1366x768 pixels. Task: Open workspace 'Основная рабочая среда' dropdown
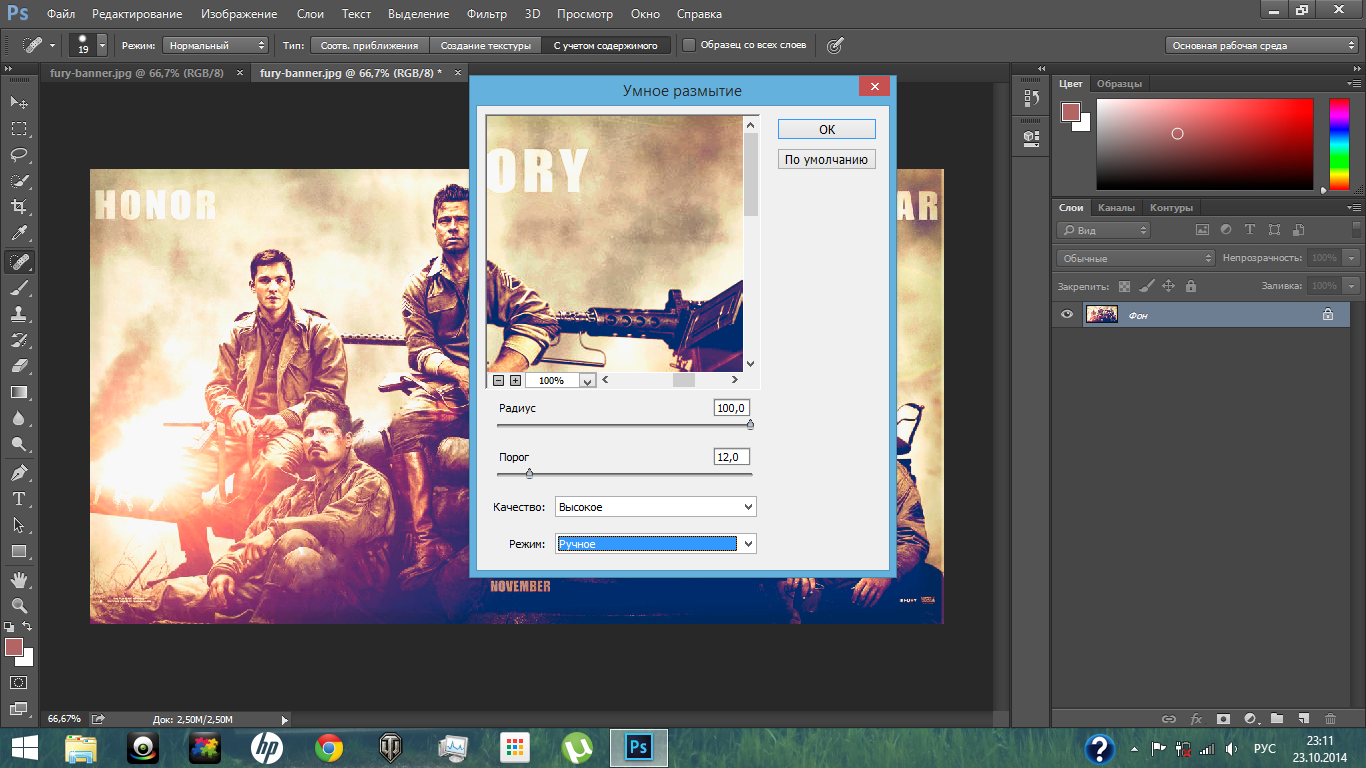click(1262, 45)
